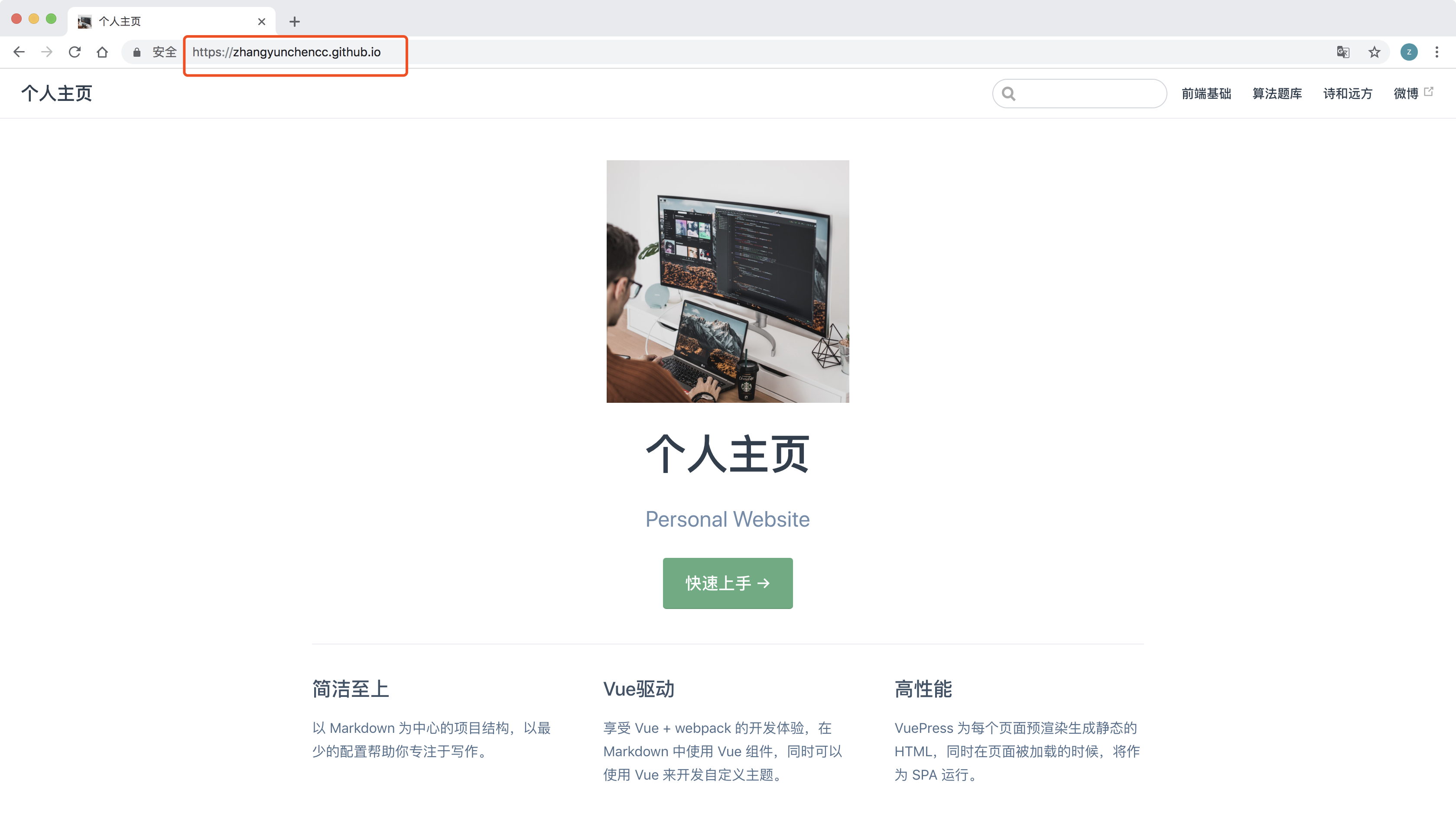
Task: Open 诗和远方 navigation link
Action: click(x=1347, y=94)
